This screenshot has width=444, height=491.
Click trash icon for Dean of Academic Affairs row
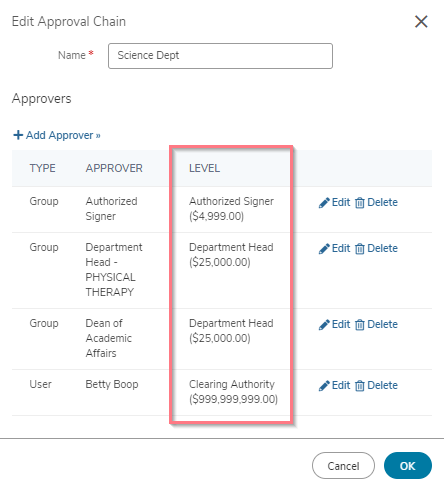(x=359, y=325)
